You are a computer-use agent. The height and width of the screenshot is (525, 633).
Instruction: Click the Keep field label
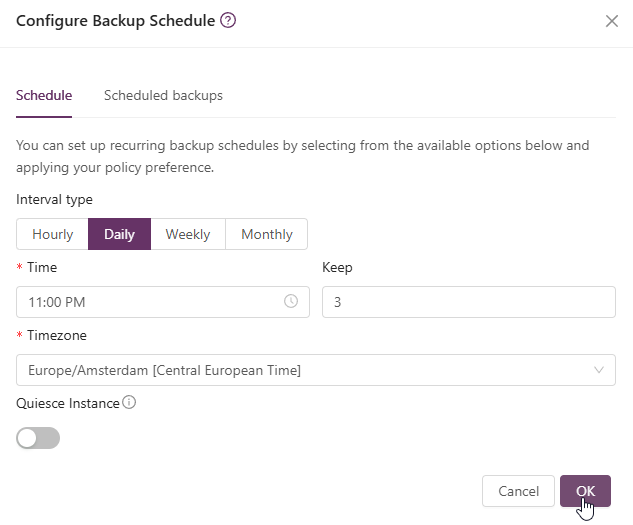coord(337,268)
